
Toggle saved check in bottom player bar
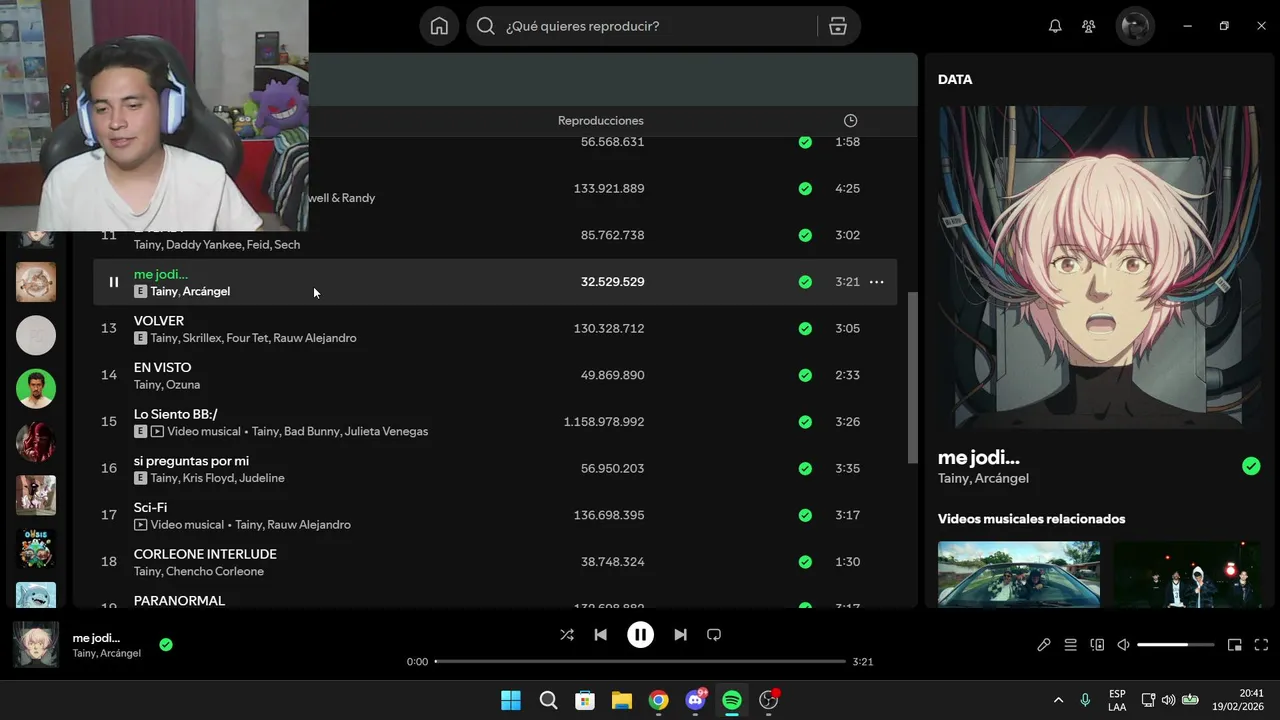(166, 645)
